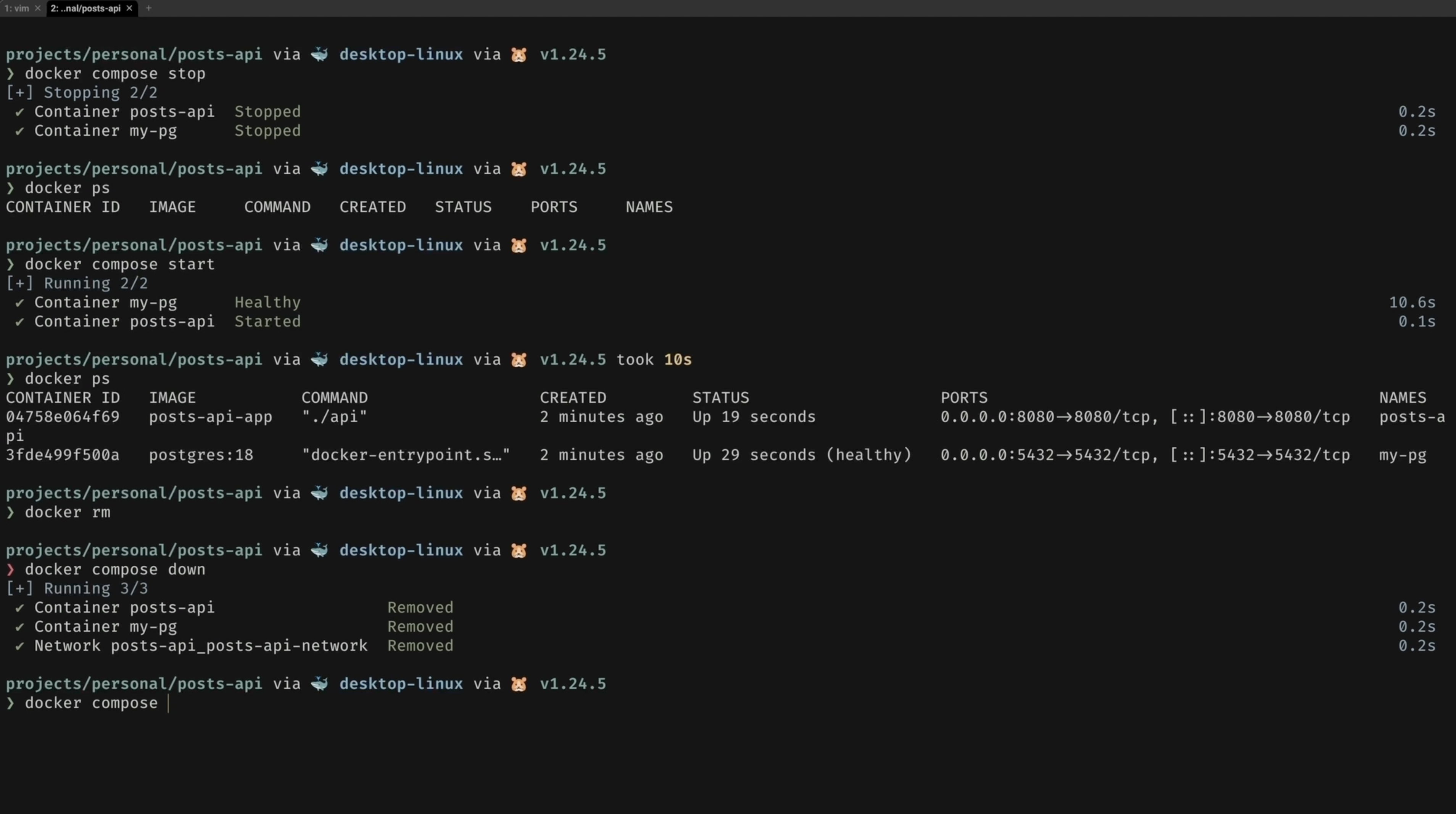The width and height of the screenshot is (1456, 814).
Task: Click the Docker whale icon in the bottom prompt
Action: pyautogui.click(x=319, y=684)
